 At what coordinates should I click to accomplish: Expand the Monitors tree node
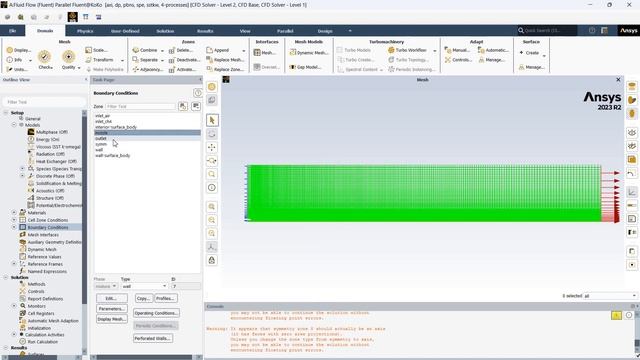14,306
